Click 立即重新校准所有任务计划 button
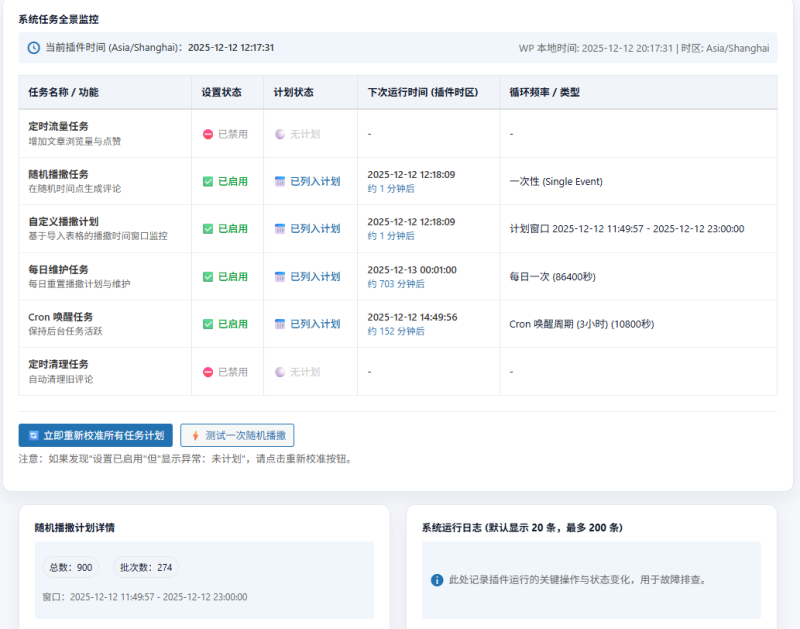 click(x=95, y=434)
